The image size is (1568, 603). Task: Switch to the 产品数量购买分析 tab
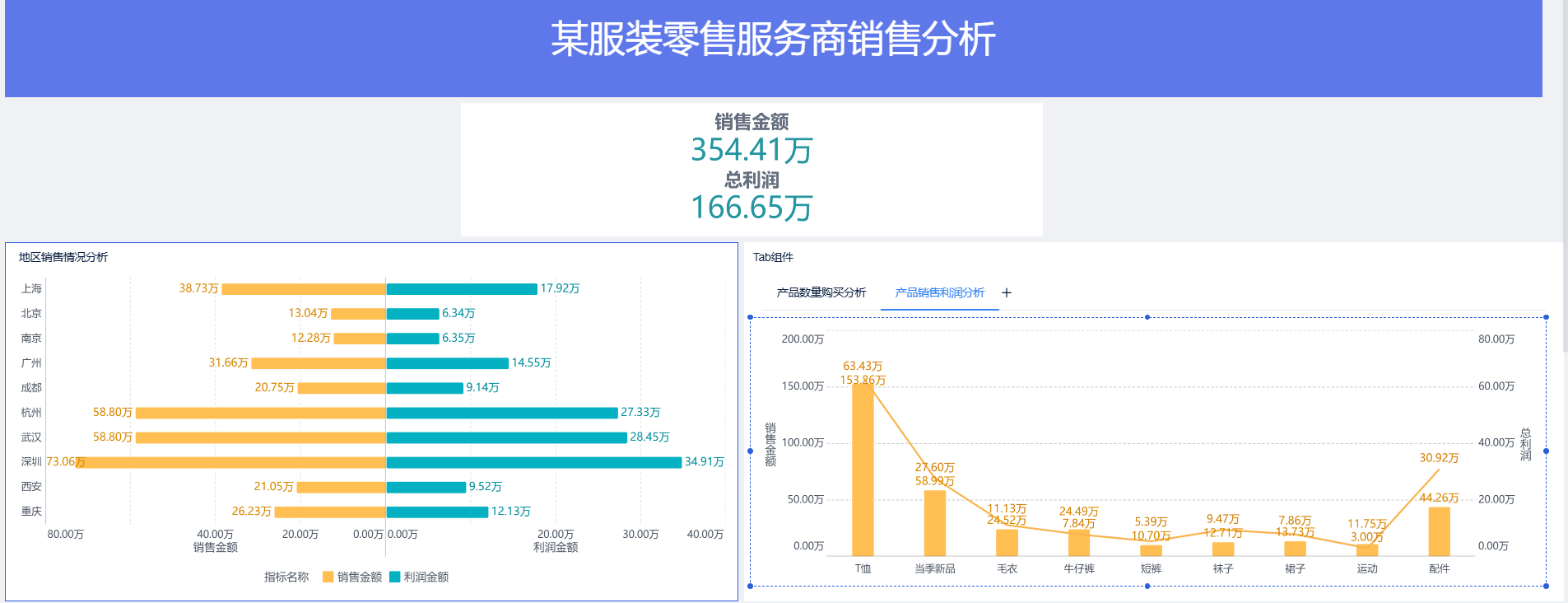click(x=821, y=292)
